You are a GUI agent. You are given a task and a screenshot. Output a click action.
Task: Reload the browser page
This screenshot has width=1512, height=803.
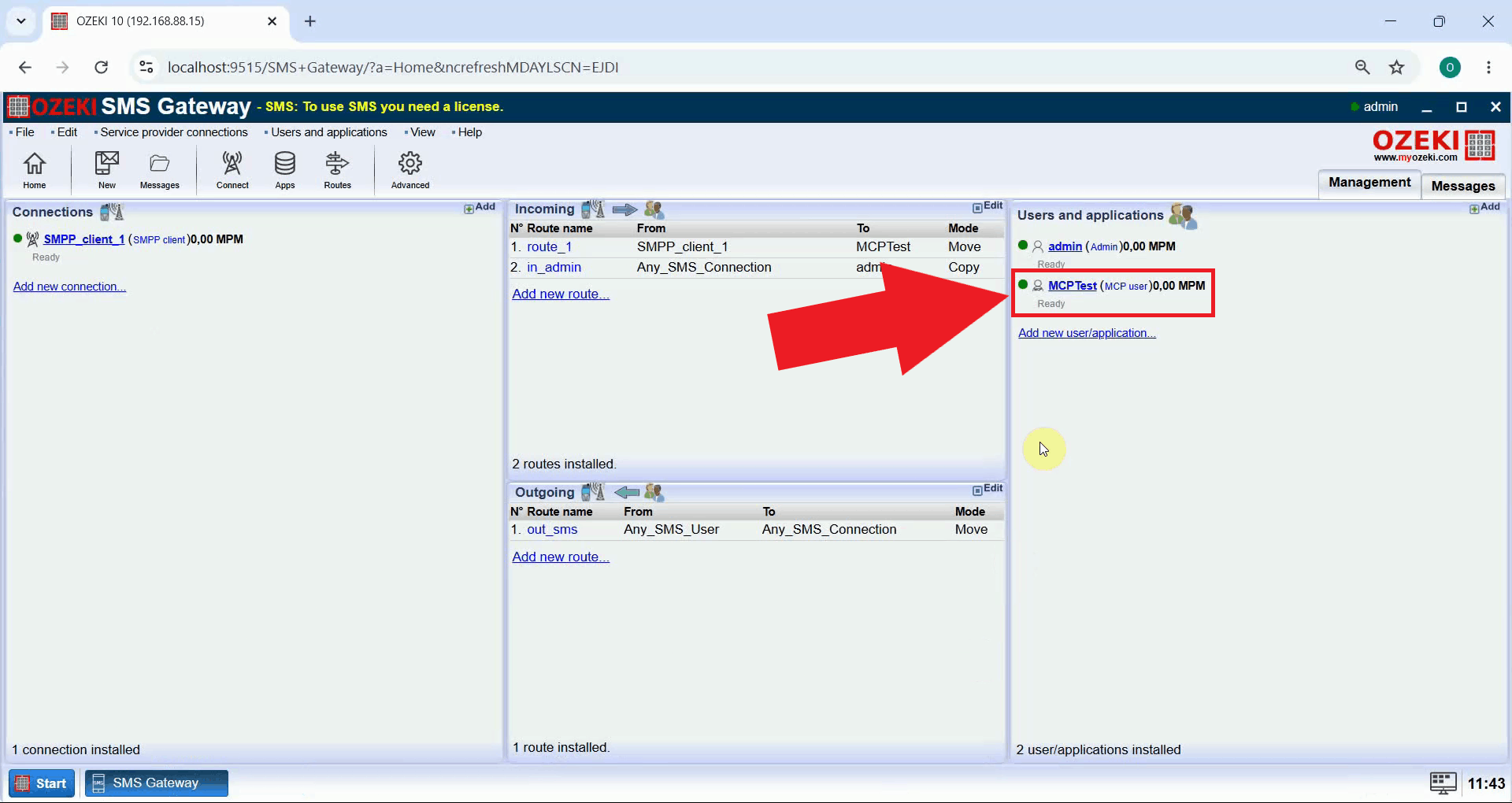(x=101, y=67)
